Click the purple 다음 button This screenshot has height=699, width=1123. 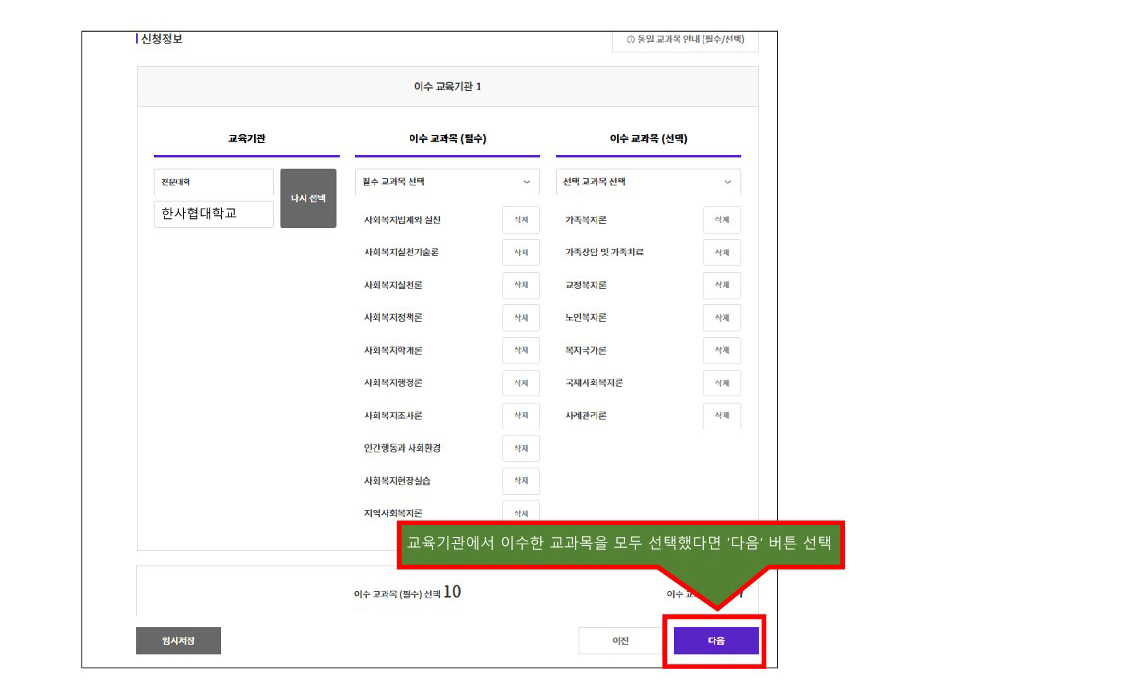pyautogui.click(x=716, y=641)
